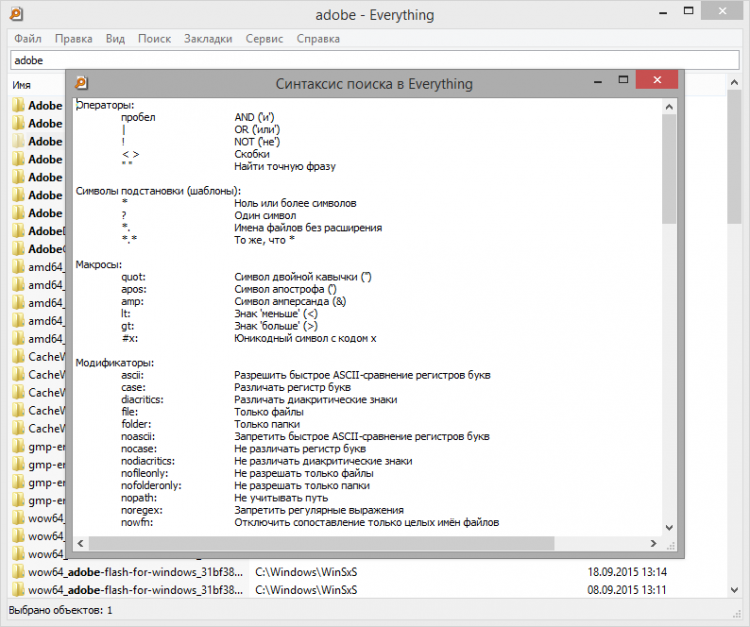Click path C:\Windows\WinSxS dated 18.09.2015
The height and width of the screenshot is (627, 750).
306,572
